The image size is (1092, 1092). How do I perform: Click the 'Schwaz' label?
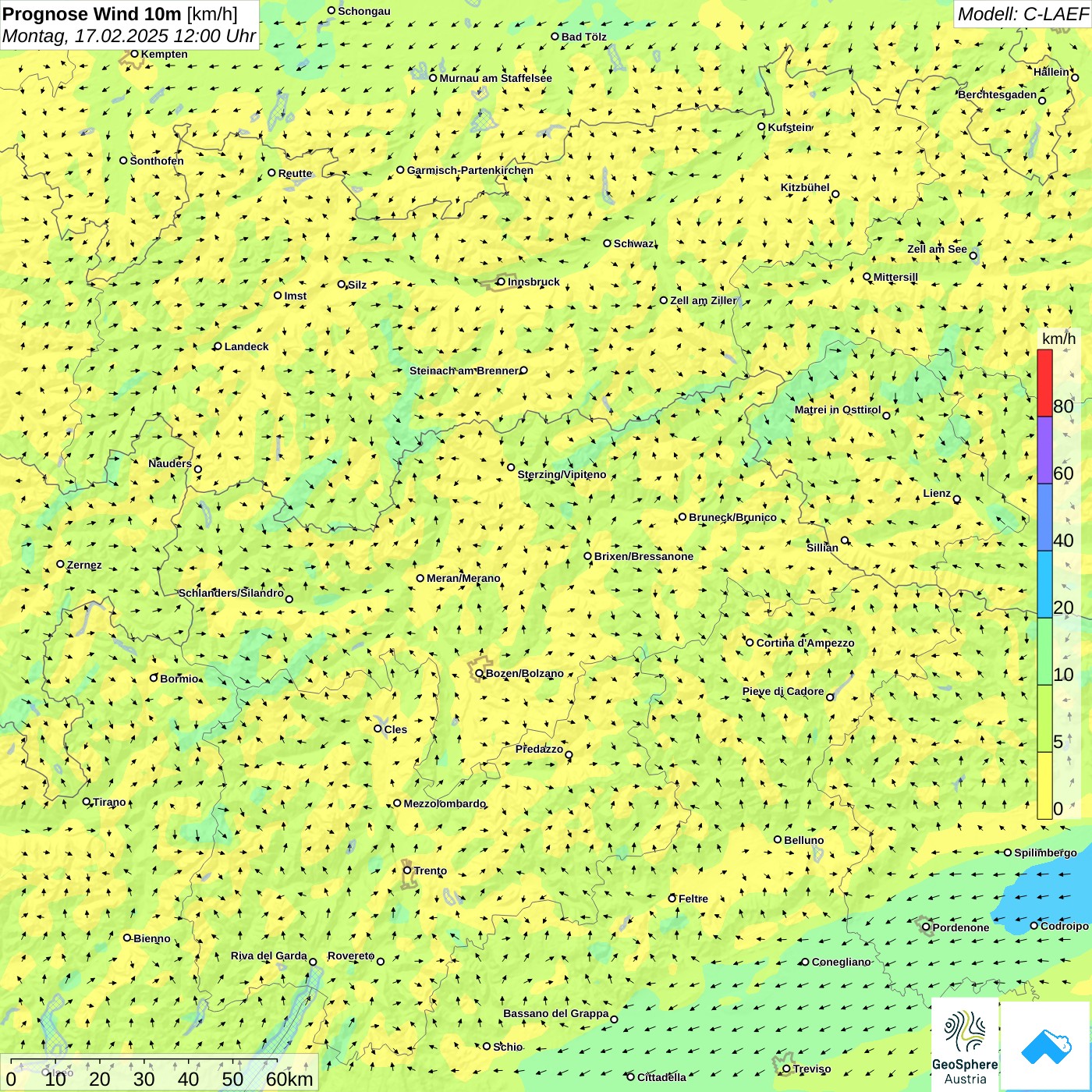pyautogui.click(x=634, y=243)
